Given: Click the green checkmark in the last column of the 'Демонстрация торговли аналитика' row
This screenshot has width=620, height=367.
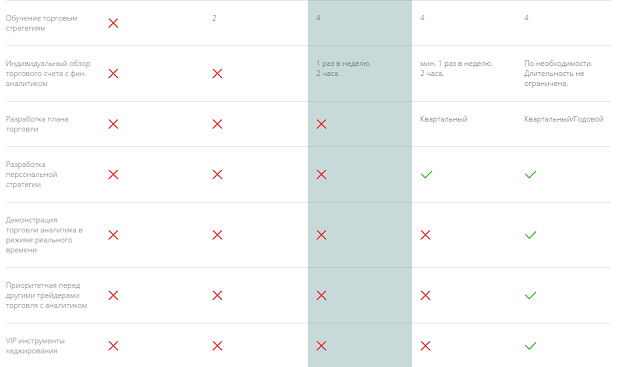Looking at the screenshot, I should click(530, 235).
